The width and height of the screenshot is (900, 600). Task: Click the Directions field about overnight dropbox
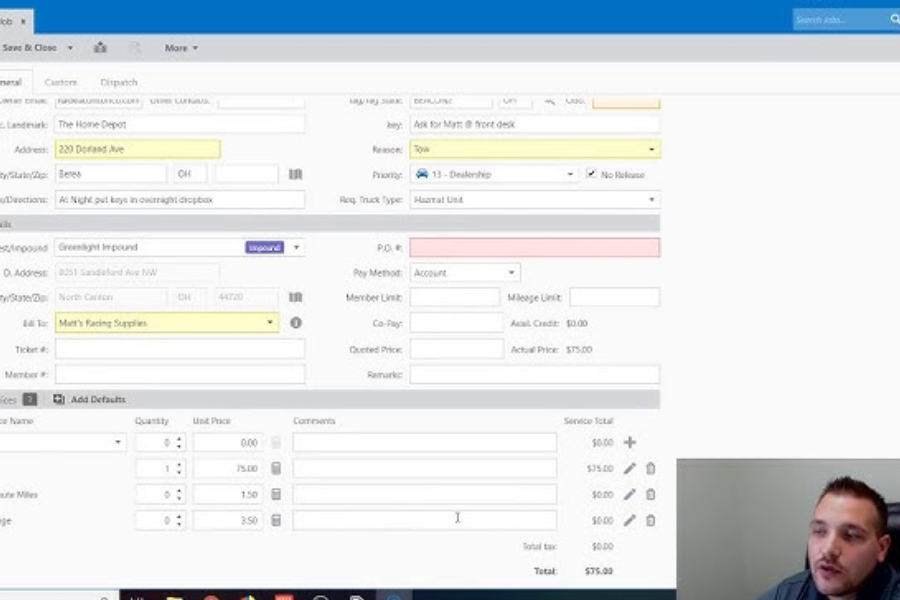[x=180, y=200]
